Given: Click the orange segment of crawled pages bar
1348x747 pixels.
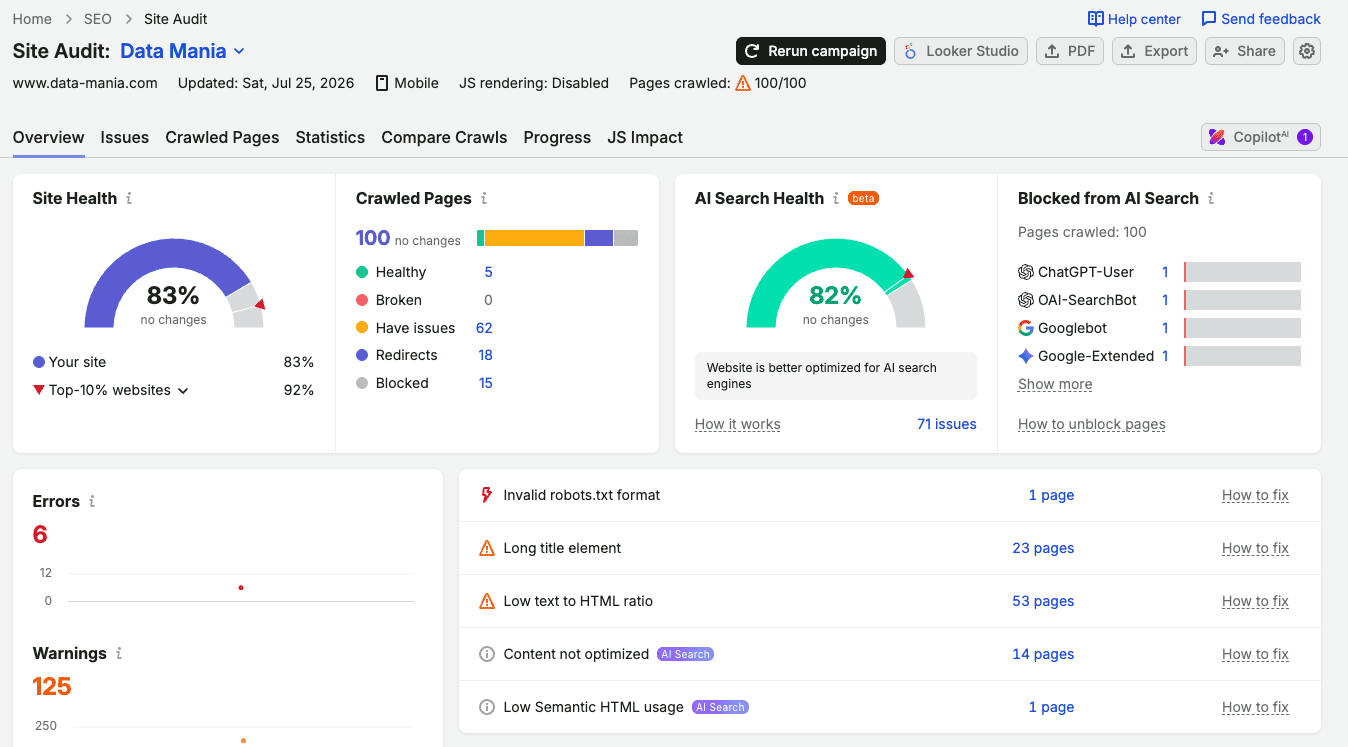Looking at the screenshot, I should click(x=534, y=238).
